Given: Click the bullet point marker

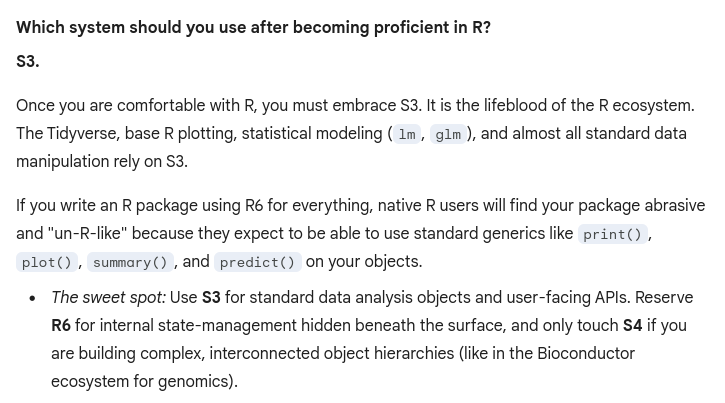Looking at the screenshot, I should point(33,298).
